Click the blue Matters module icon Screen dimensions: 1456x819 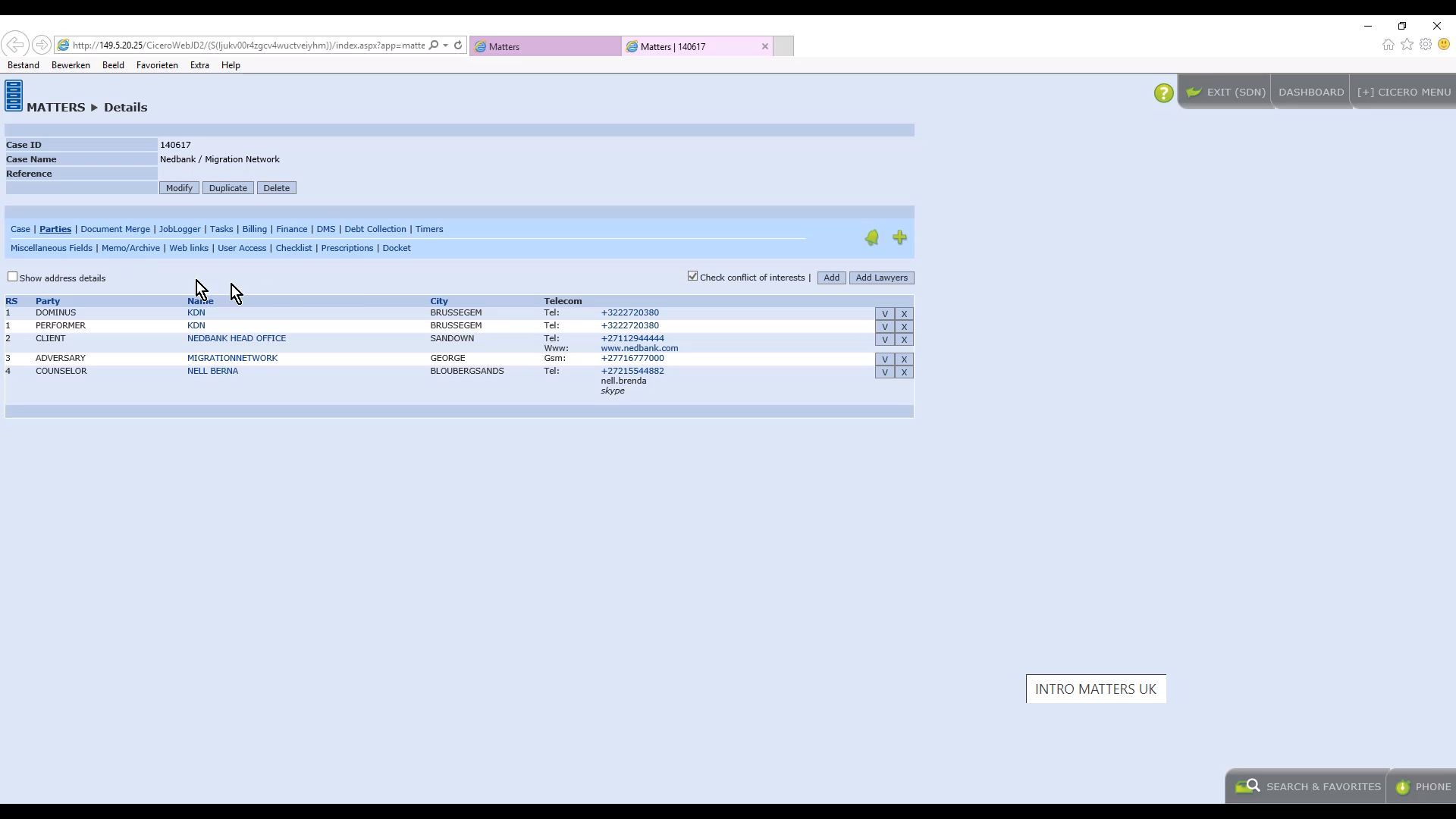14,96
